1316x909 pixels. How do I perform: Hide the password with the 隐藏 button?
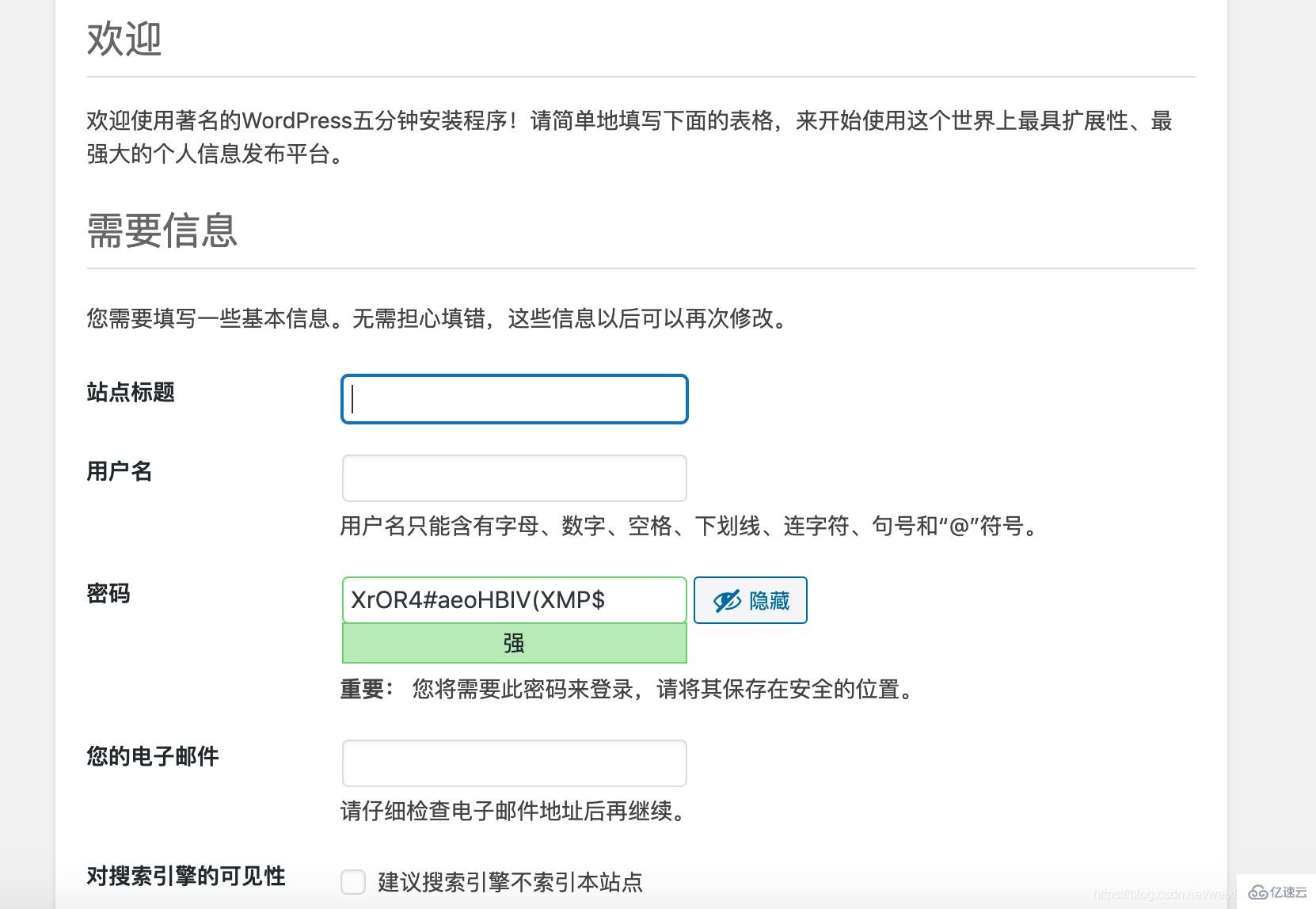click(751, 600)
